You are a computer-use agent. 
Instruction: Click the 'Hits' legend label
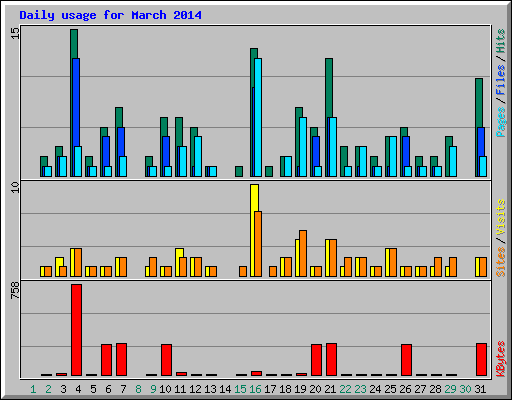(x=501, y=41)
